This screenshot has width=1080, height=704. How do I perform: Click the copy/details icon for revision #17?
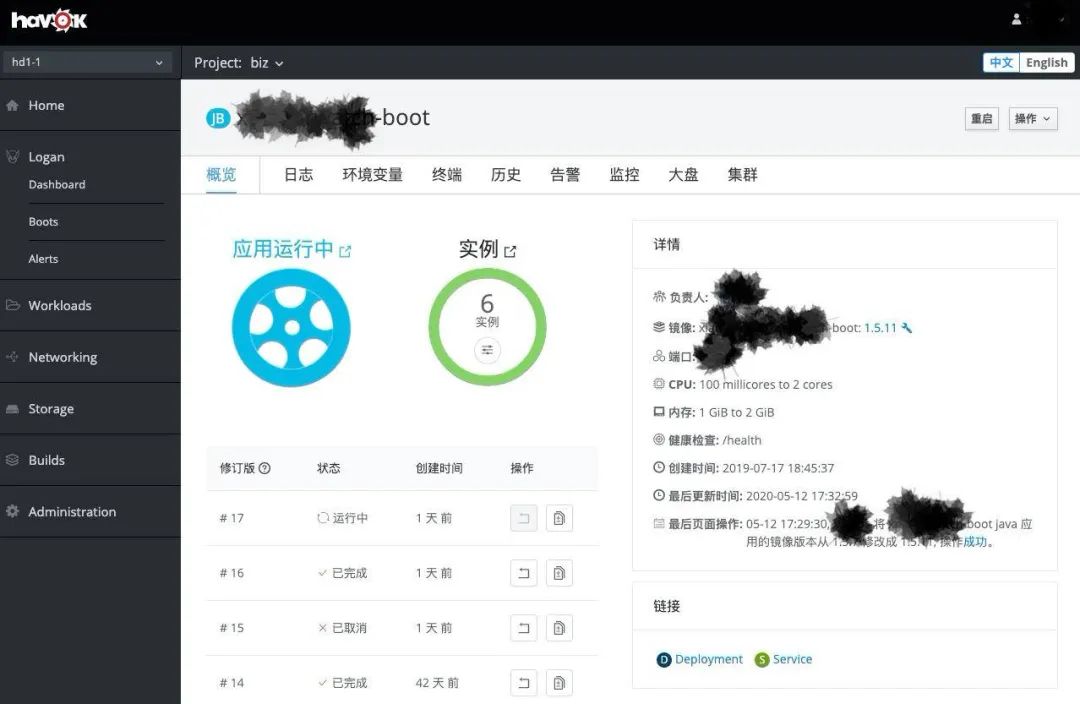click(x=559, y=518)
